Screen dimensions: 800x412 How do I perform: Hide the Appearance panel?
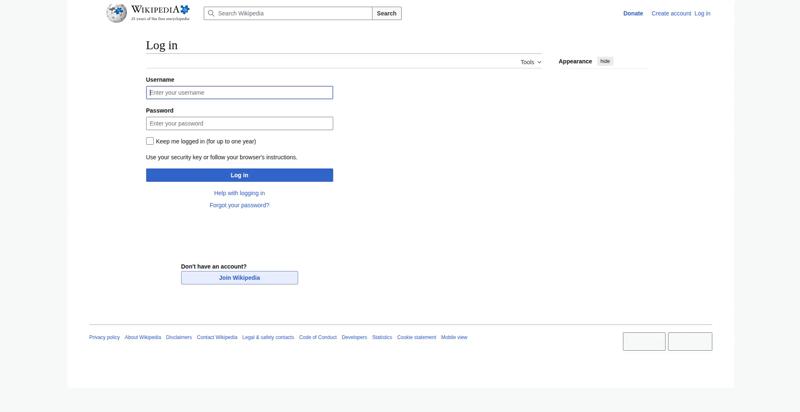coord(605,61)
